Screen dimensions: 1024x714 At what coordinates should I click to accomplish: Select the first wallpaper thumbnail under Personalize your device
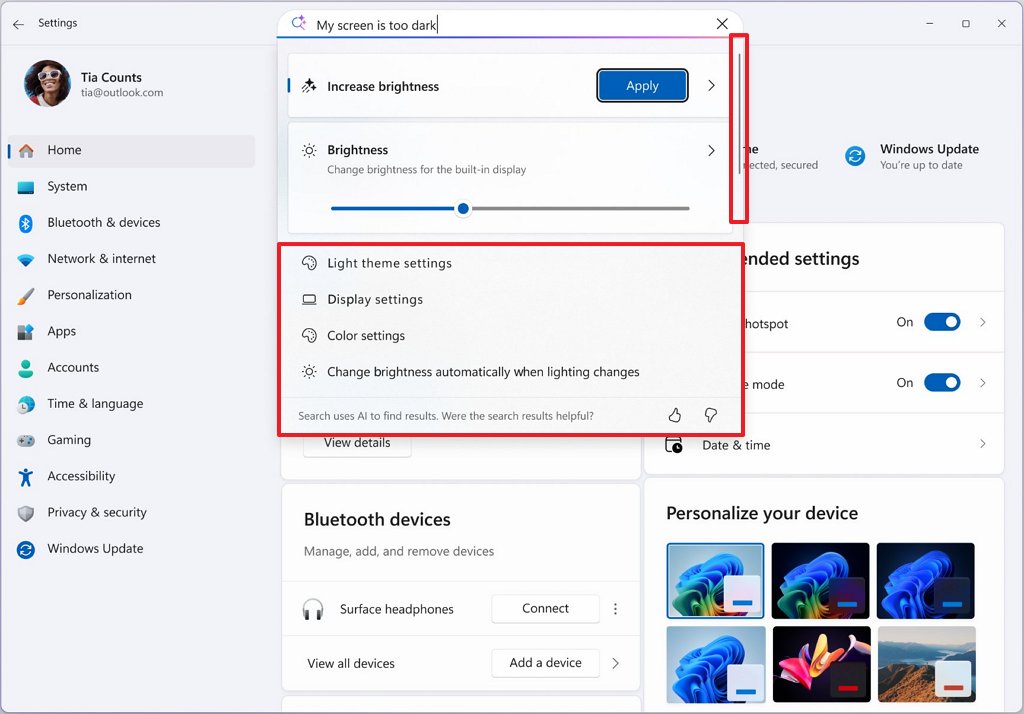tap(715, 580)
